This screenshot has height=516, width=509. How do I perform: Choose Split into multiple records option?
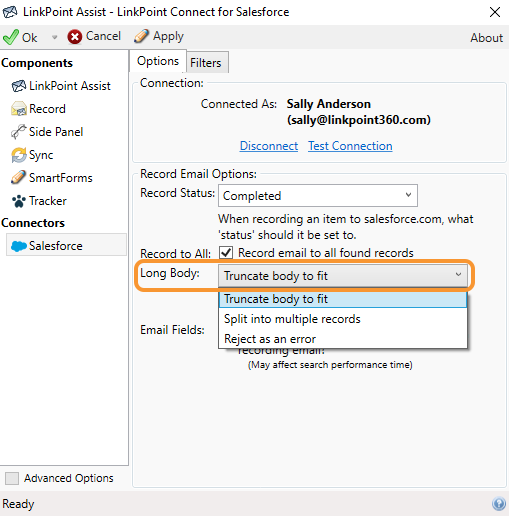(x=343, y=319)
